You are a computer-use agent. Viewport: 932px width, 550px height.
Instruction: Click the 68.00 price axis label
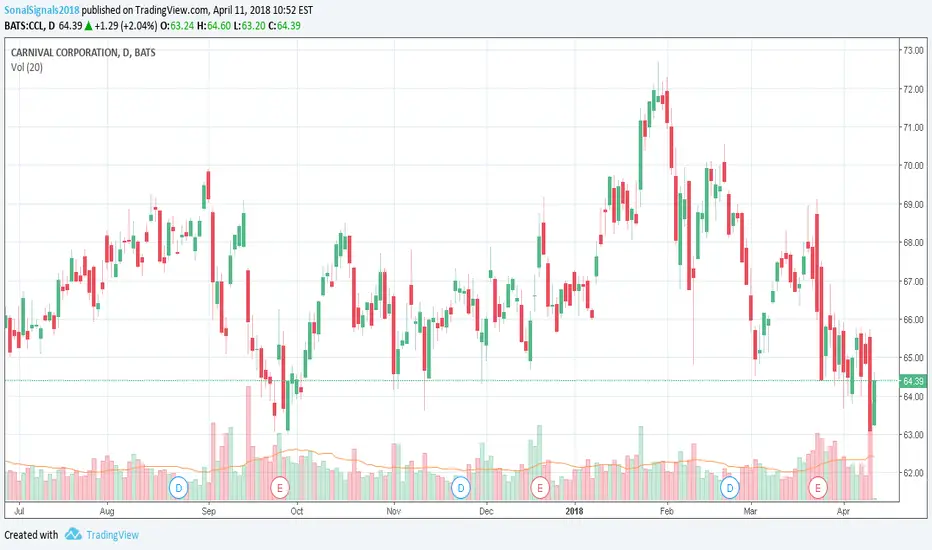point(914,243)
